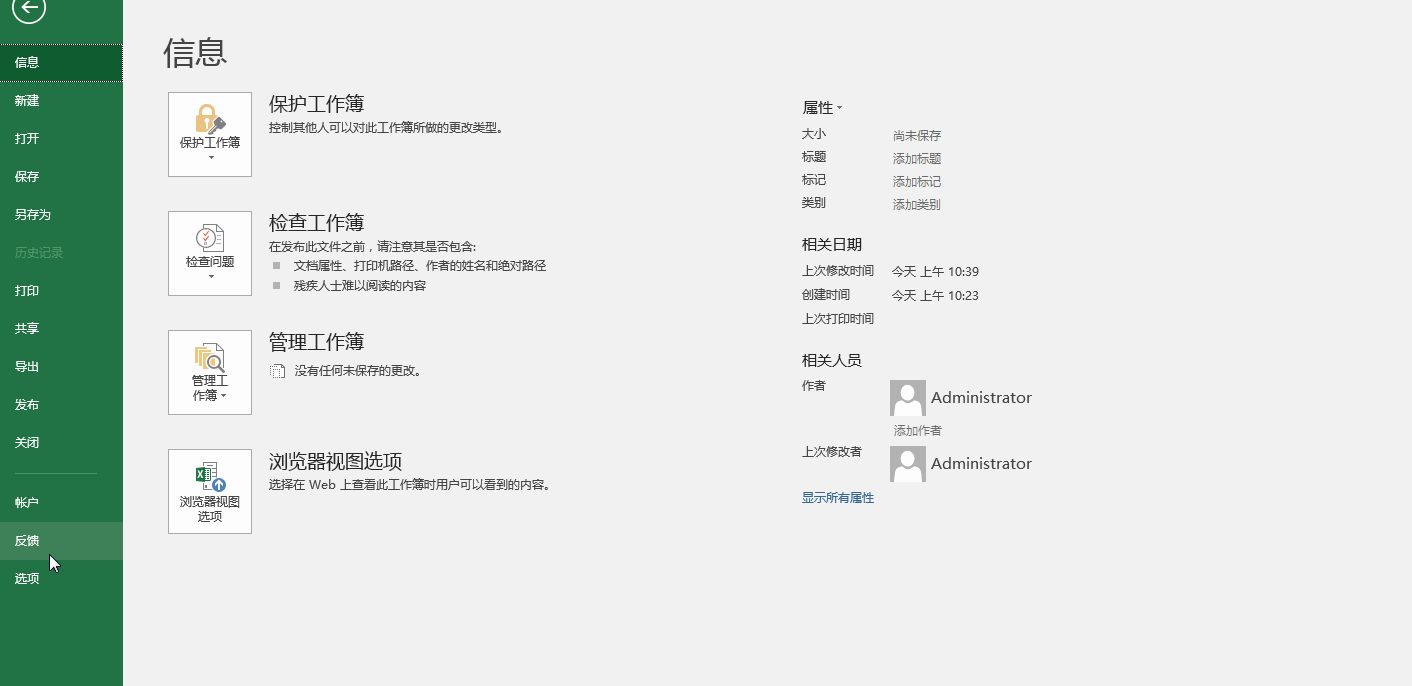Image resolution: width=1412 pixels, height=686 pixels.
Task: Click the green File sidebar area icon arrow
Action: point(27,12)
